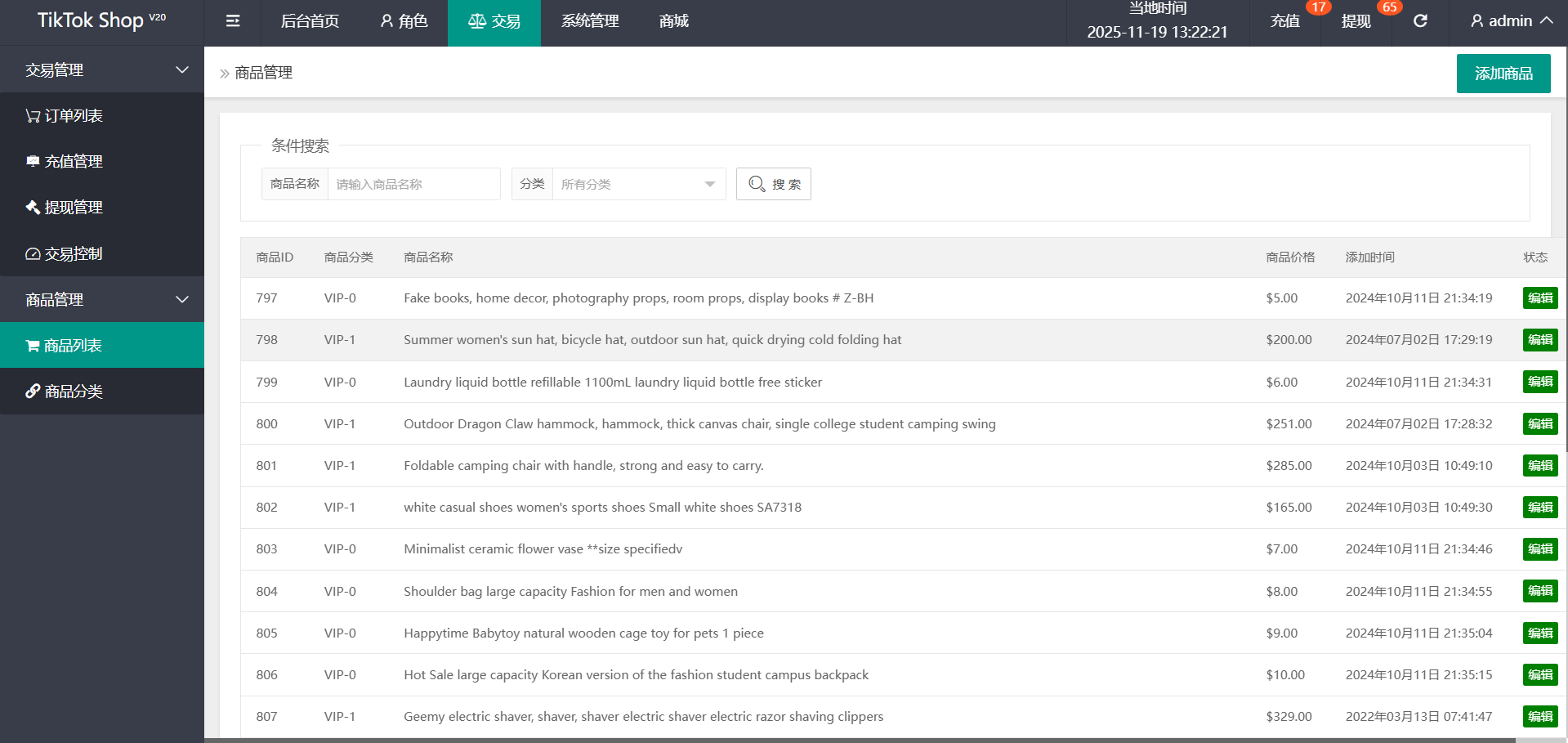Collapse the 交易管理 sidebar section

click(182, 70)
